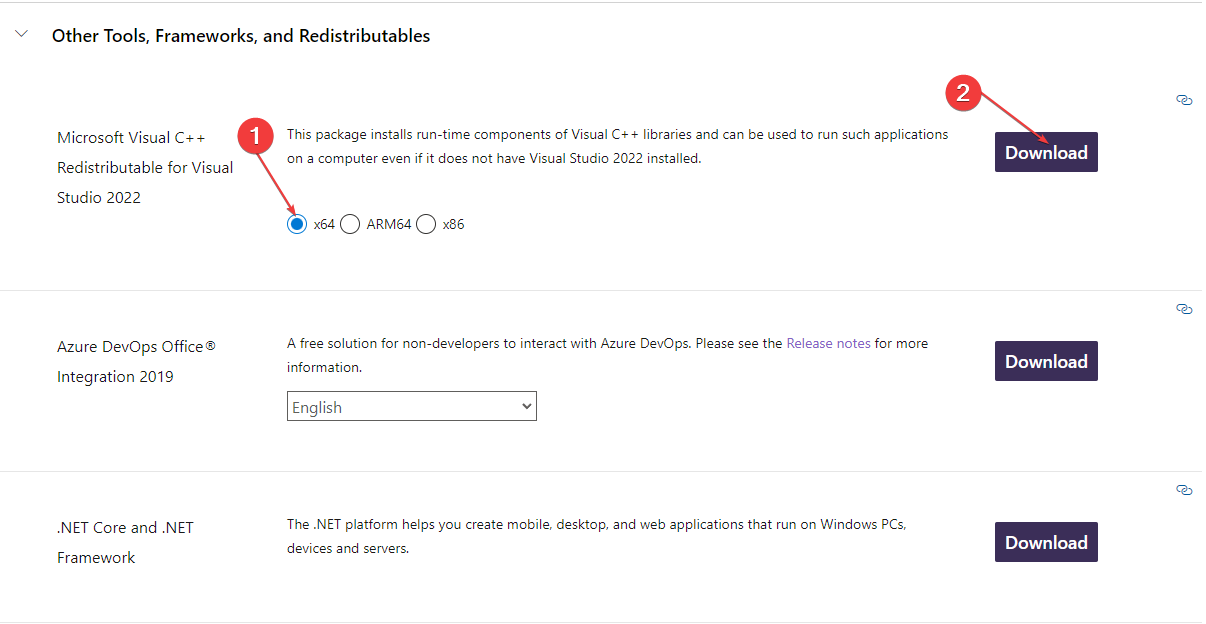The width and height of the screenshot is (1206, 624).
Task: Collapse the Other Tools, Frameworks, and Redistributables section
Action: coord(22,35)
